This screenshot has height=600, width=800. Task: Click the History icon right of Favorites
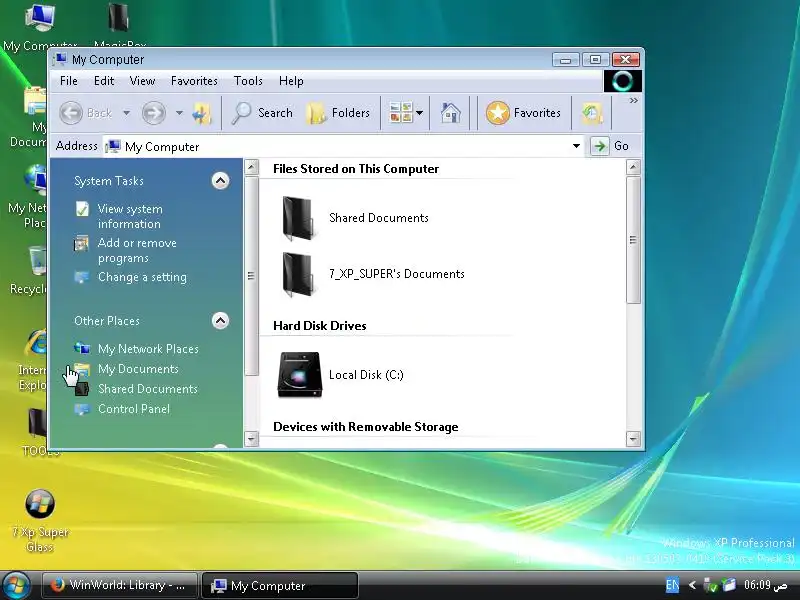click(x=592, y=113)
